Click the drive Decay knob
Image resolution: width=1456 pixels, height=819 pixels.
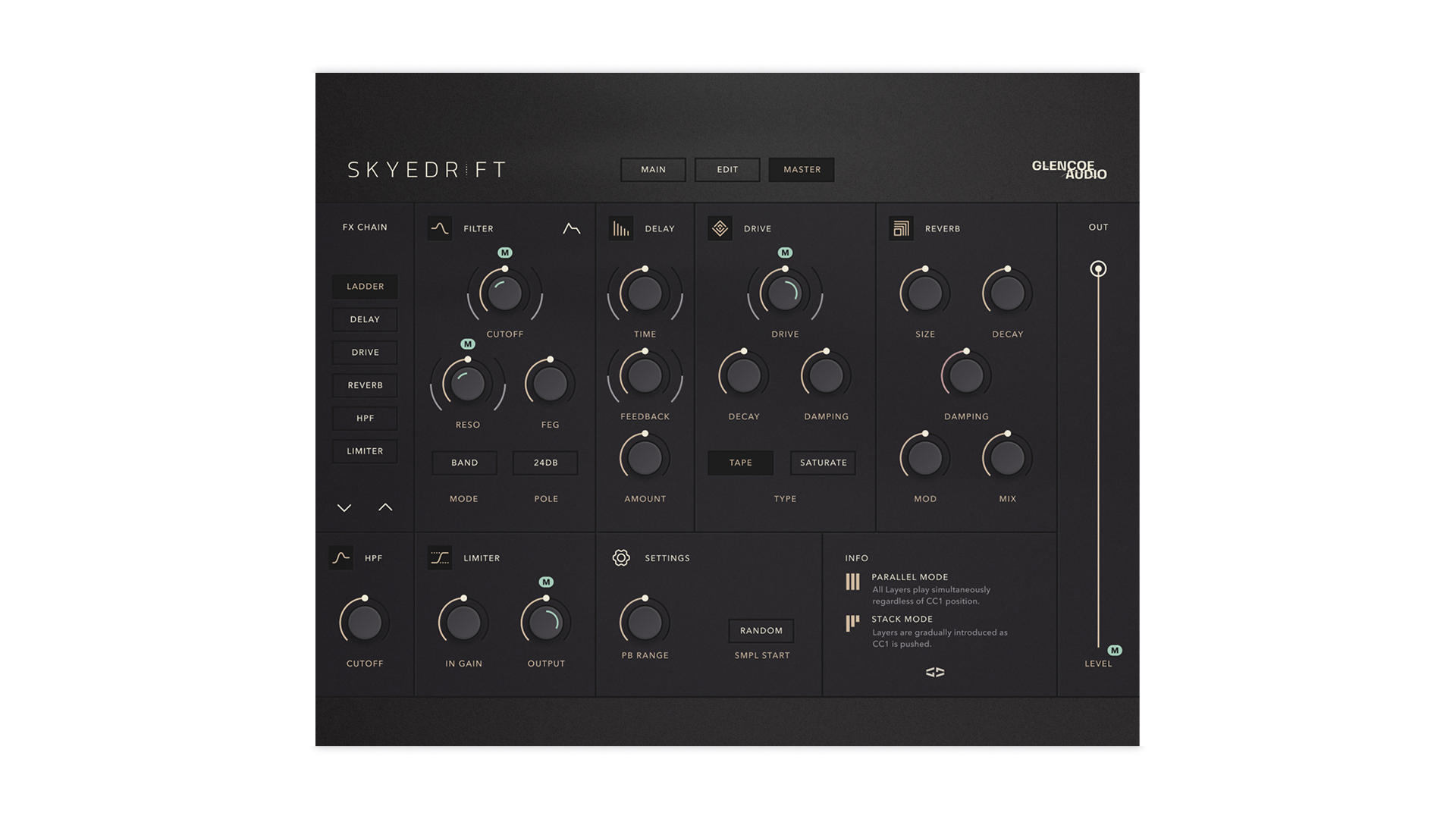744,376
